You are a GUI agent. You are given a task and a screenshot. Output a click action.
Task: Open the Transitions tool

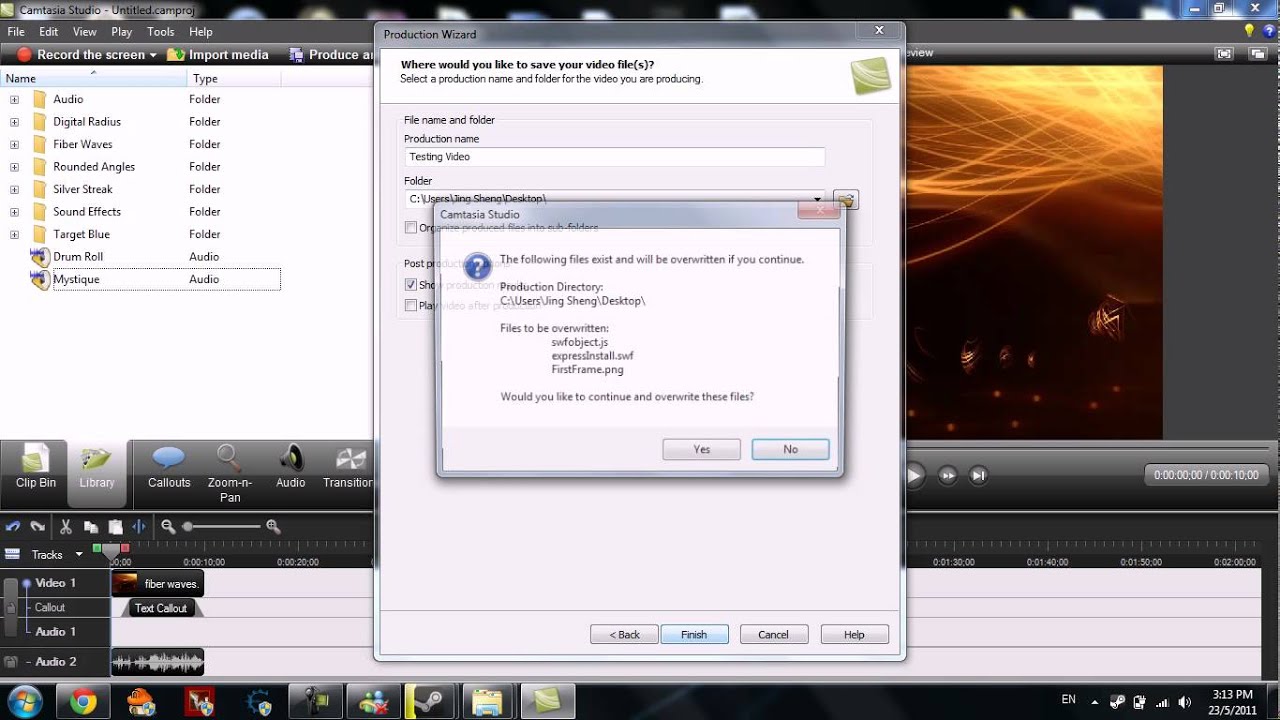(348, 468)
